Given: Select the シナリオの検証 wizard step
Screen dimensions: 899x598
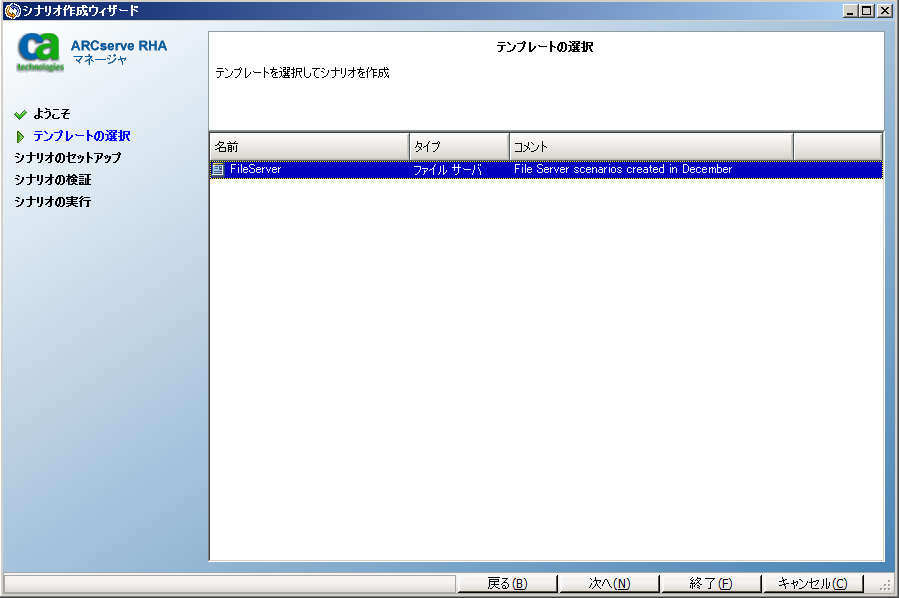Looking at the screenshot, I should click(x=53, y=180).
